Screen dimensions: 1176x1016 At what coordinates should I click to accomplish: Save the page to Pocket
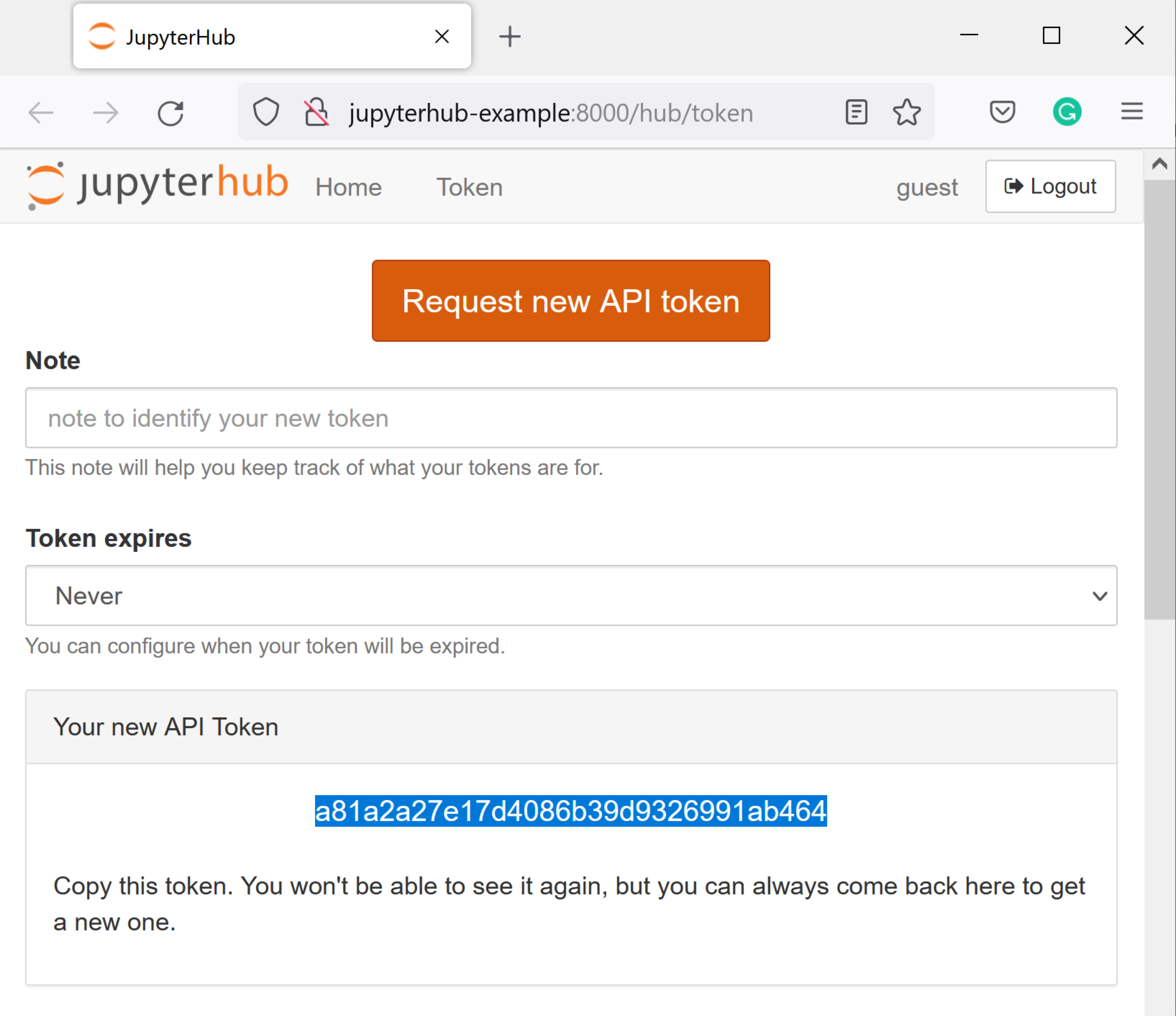(1002, 112)
